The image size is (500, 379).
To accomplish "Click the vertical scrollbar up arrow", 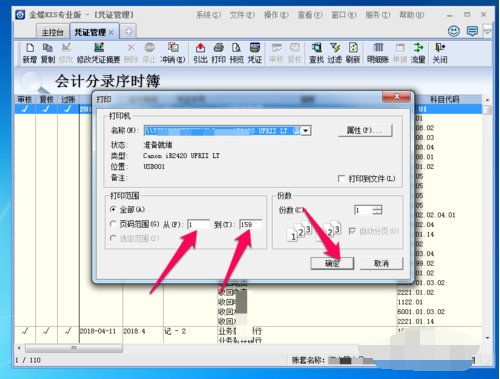I will coord(487,100).
